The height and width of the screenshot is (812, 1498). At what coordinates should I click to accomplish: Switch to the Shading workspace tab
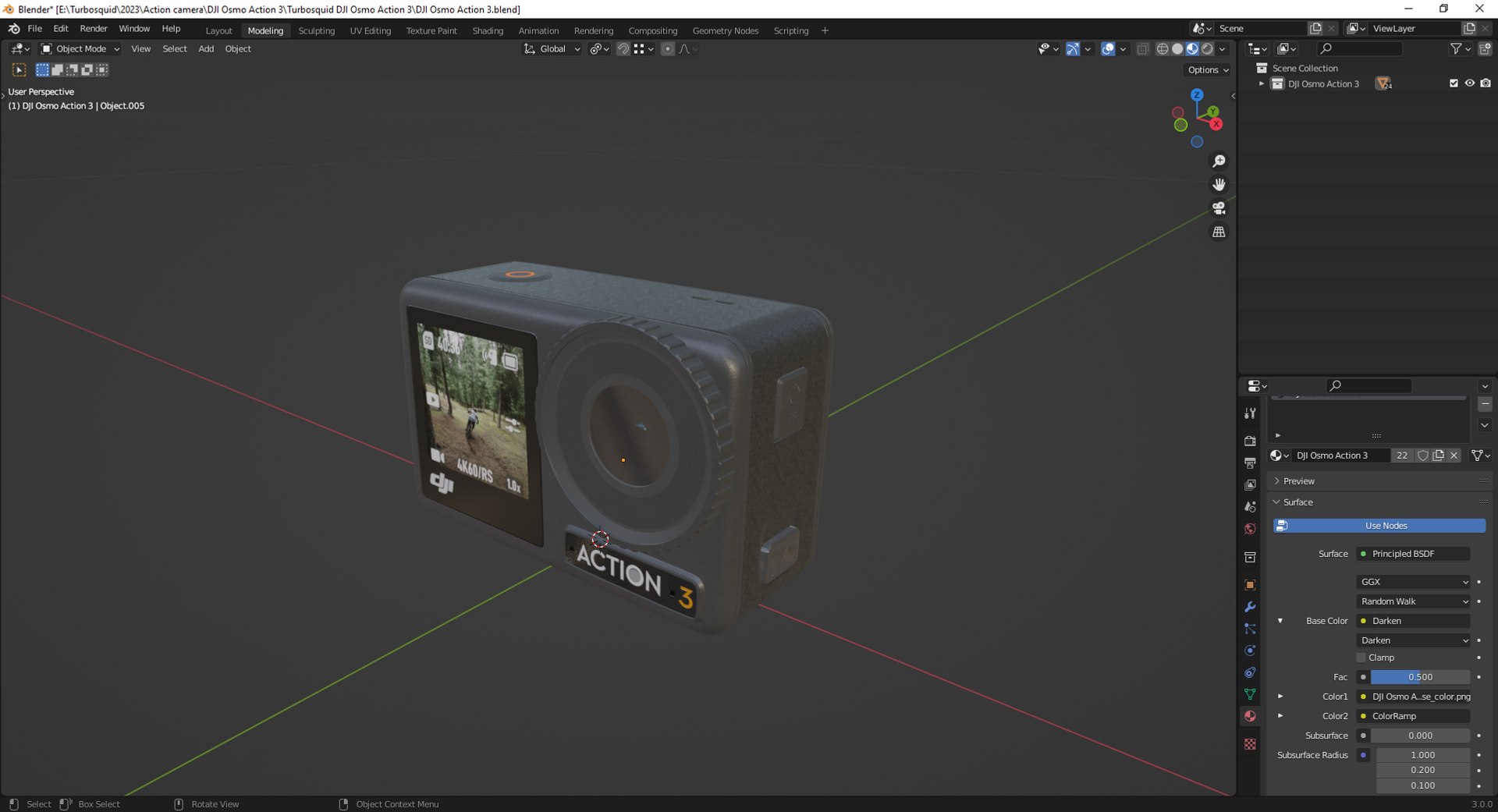[x=488, y=30]
